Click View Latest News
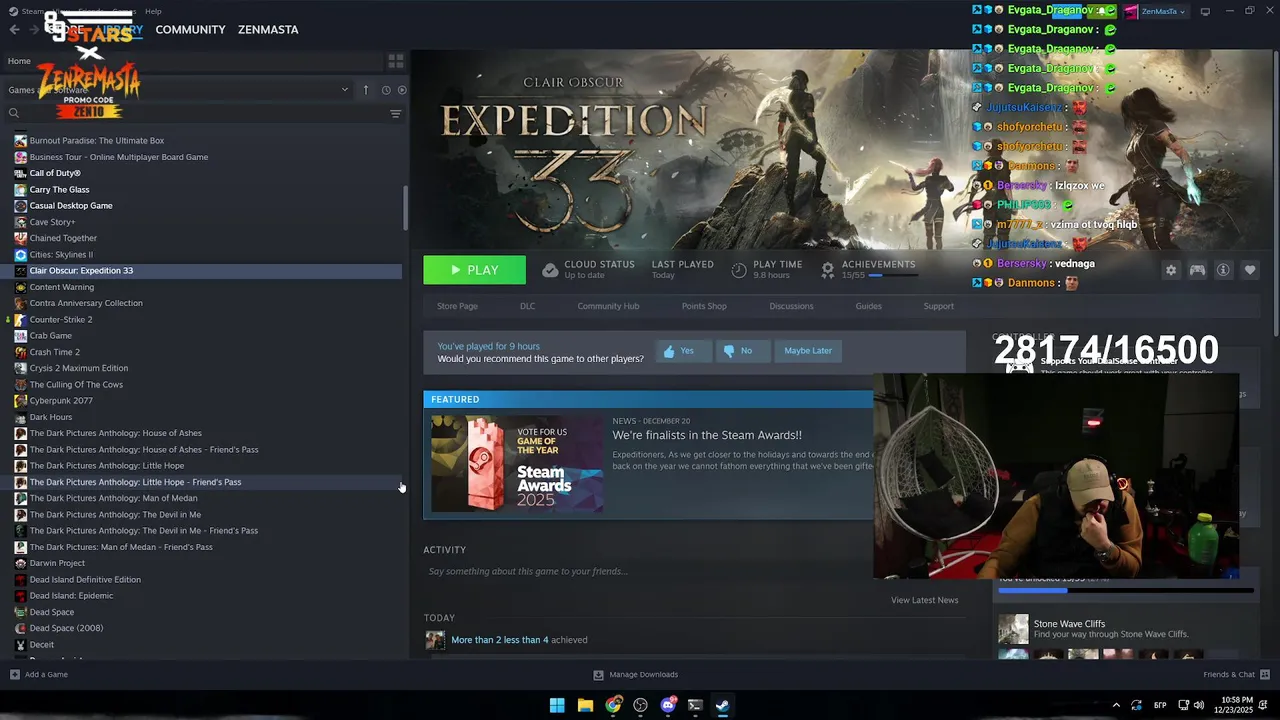Viewport: 1280px width, 720px height. pyautogui.click(x=924, y=600)
